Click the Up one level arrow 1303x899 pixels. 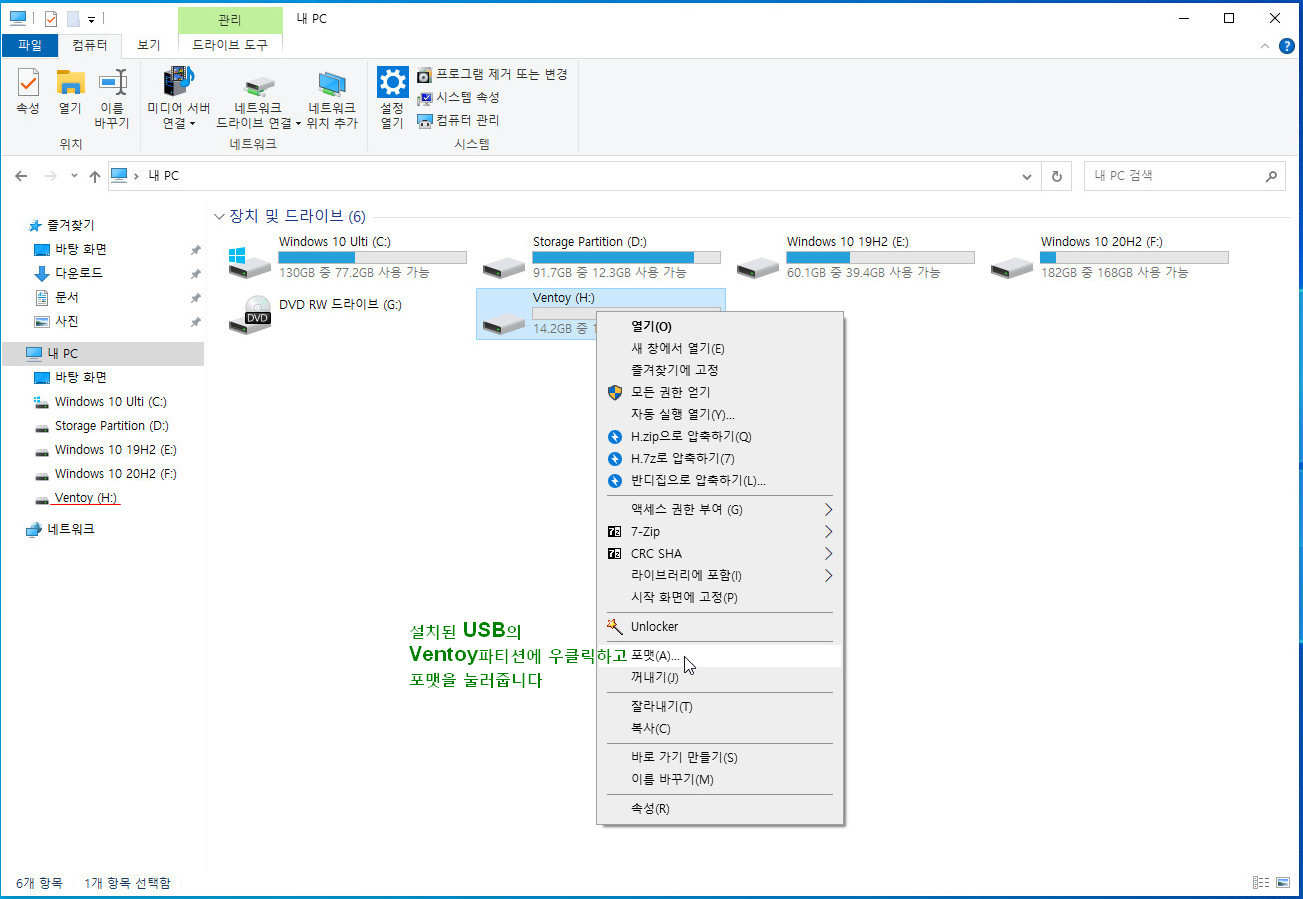(x=95, y=176)
